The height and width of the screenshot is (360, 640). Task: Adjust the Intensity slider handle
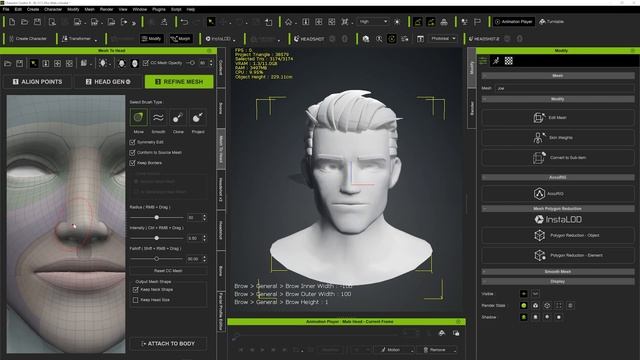(156, 238)
